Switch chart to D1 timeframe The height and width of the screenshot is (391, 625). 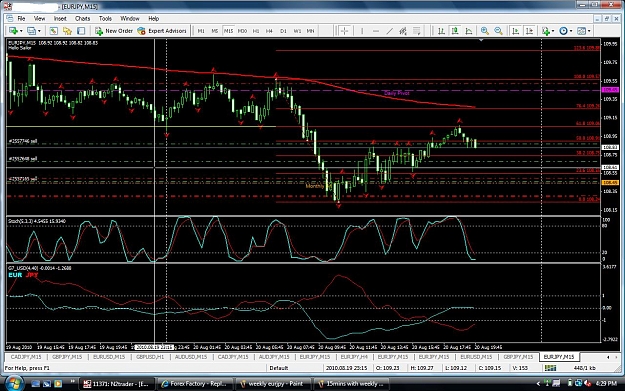(283, 31)
